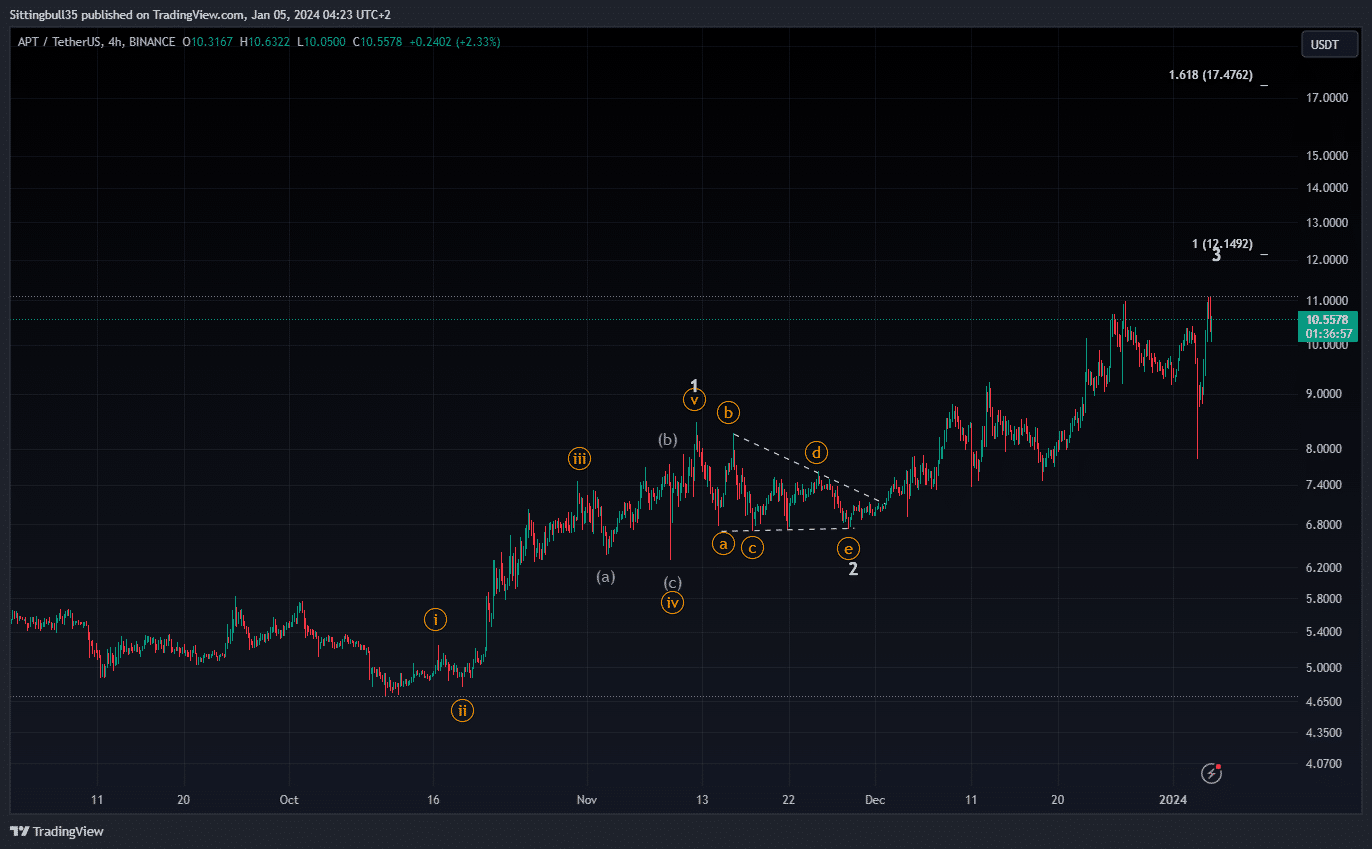This screenshot has height=849, width=1372.
Task: Click the grey (b) wave label
Action: [x=668, y=439]
